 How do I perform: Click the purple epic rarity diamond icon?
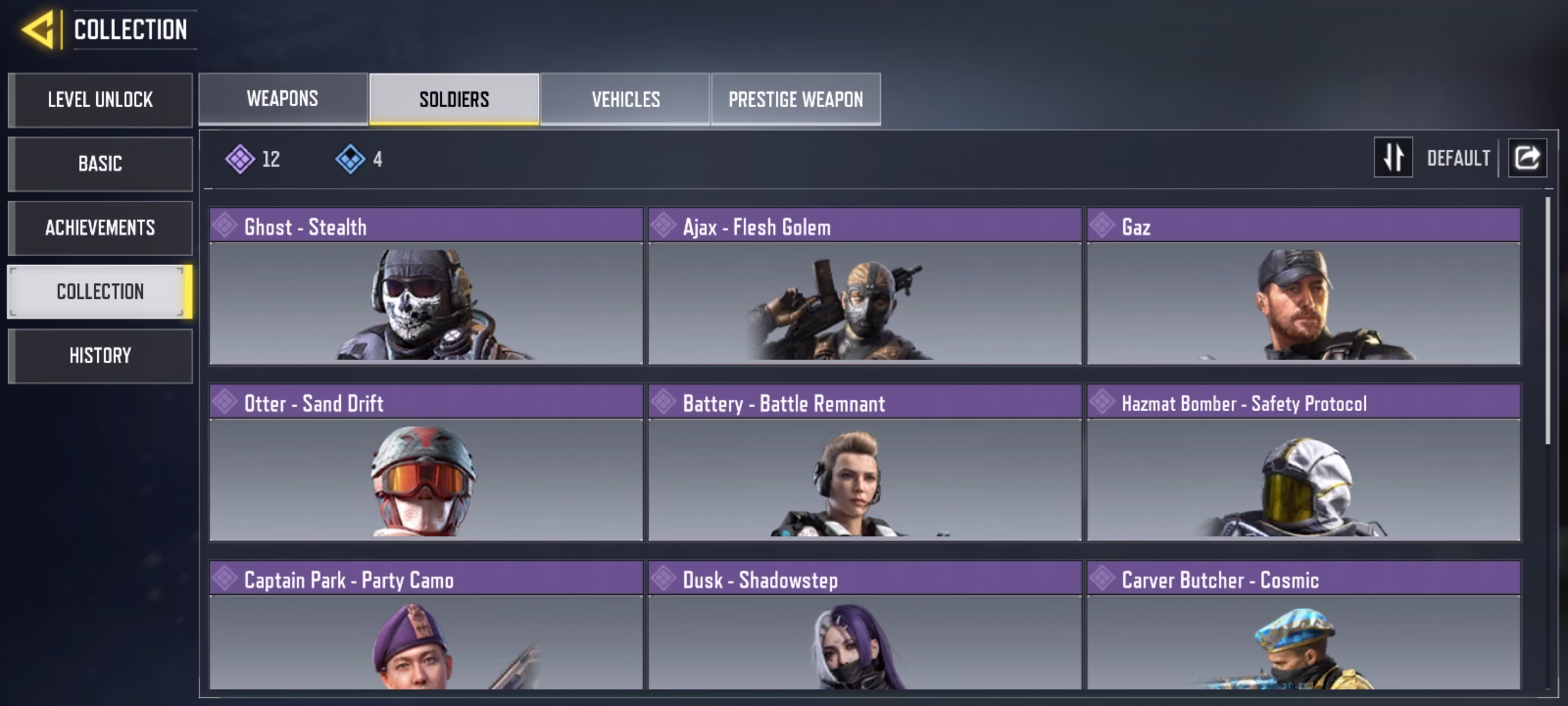pyautogui.click(x=240, y=159)
